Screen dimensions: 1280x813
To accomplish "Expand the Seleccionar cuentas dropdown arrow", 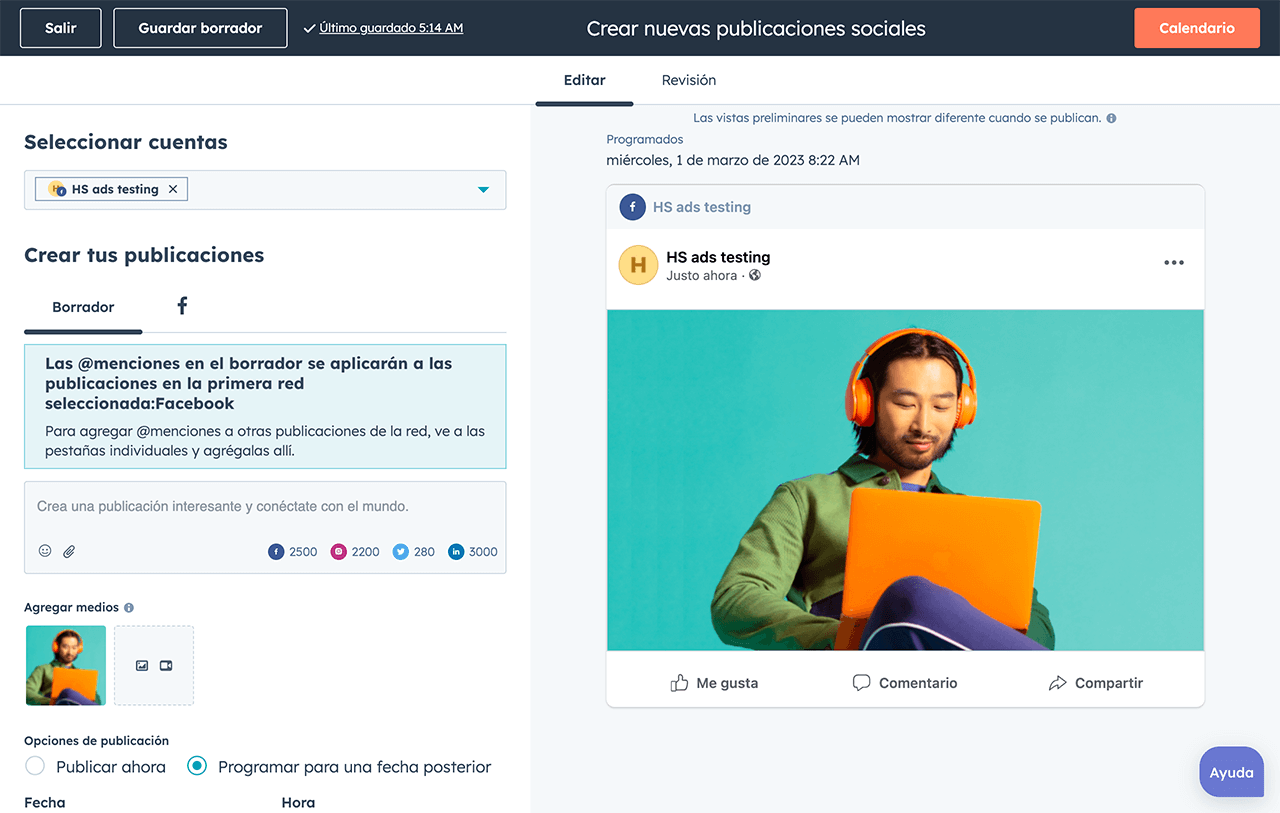I will pos(483,189).
